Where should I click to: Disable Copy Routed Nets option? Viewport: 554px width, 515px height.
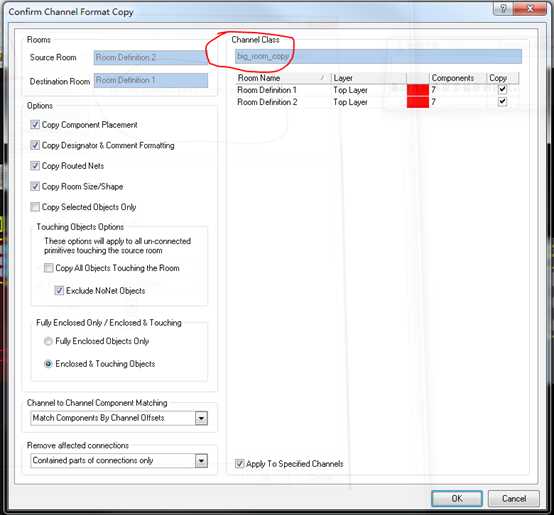(35, 166)
